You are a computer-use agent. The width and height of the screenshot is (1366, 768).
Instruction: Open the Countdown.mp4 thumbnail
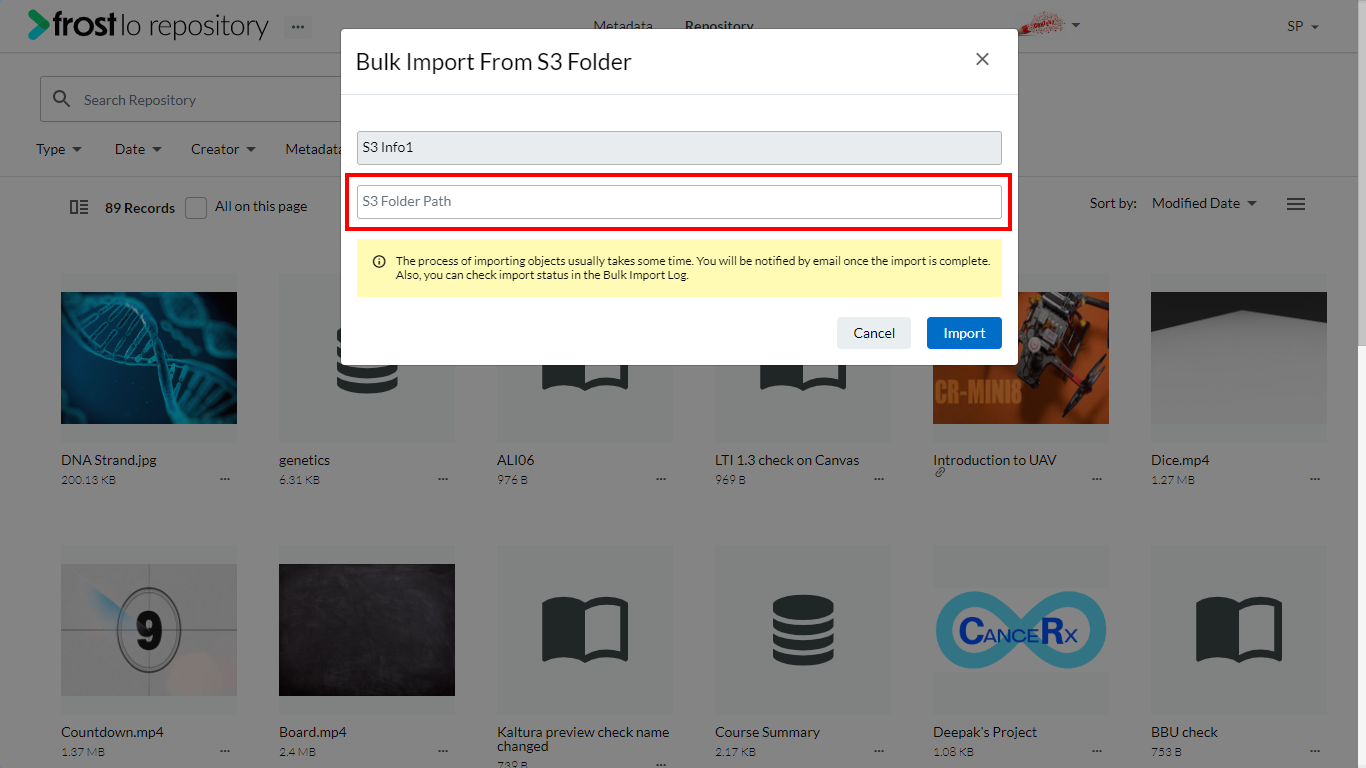point(149,630)
